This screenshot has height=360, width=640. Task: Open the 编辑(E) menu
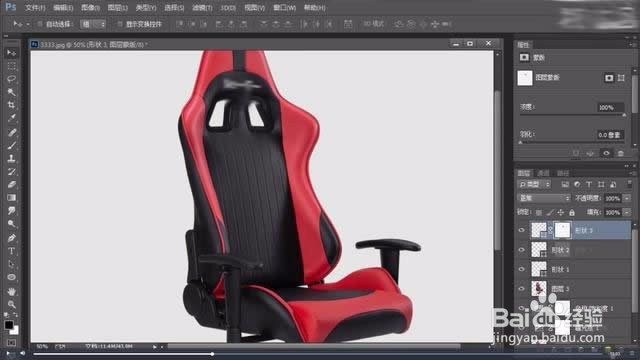(63, 8)
